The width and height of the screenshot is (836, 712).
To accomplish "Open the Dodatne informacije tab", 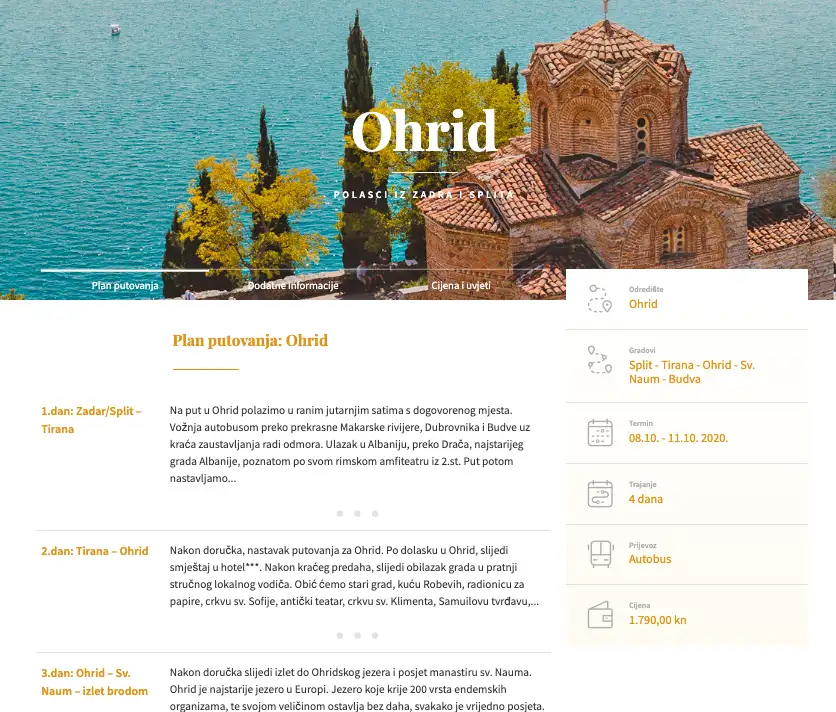I will click(x=293, y=285).
